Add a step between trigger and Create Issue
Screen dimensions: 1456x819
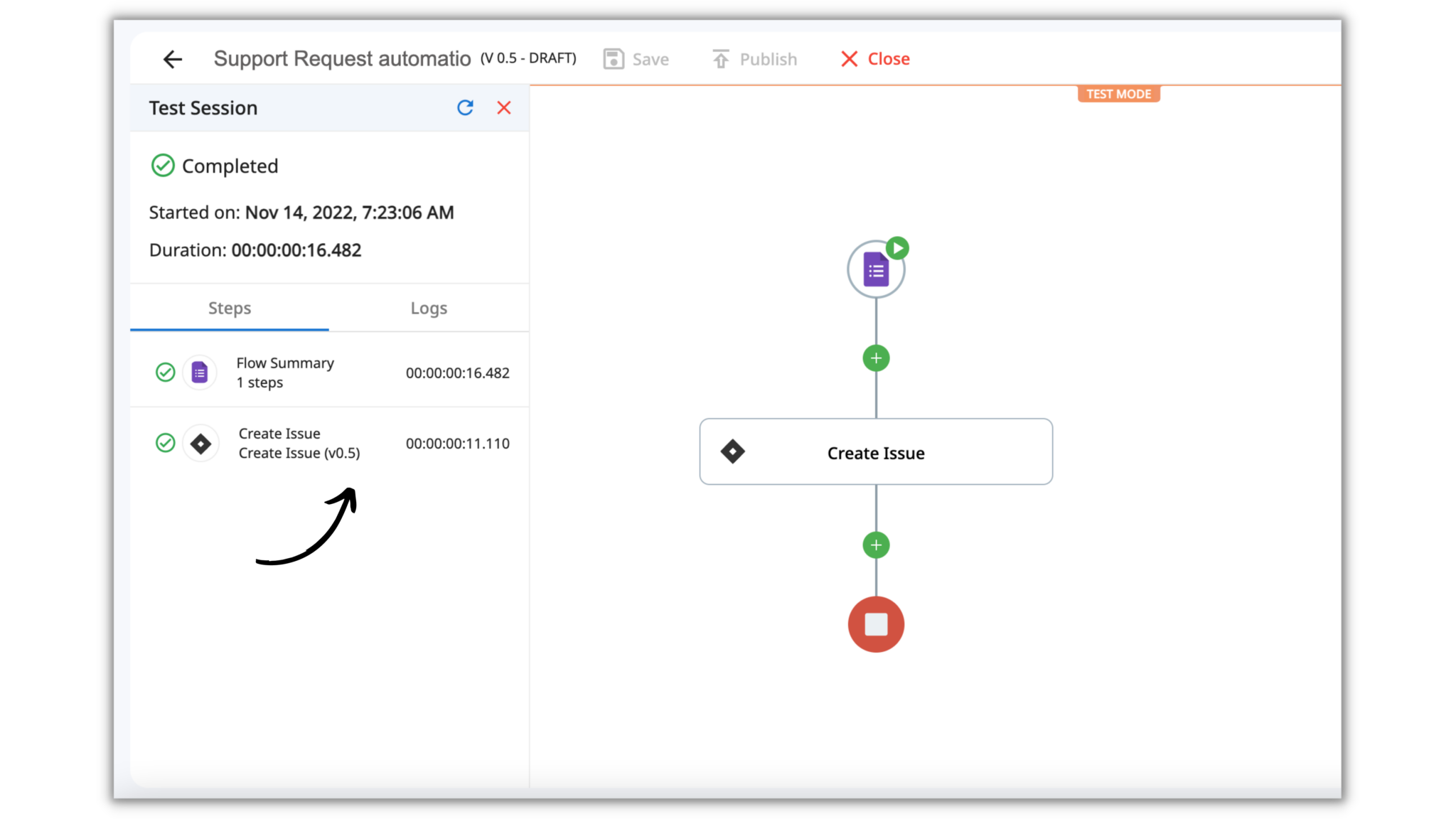[875, 358]
